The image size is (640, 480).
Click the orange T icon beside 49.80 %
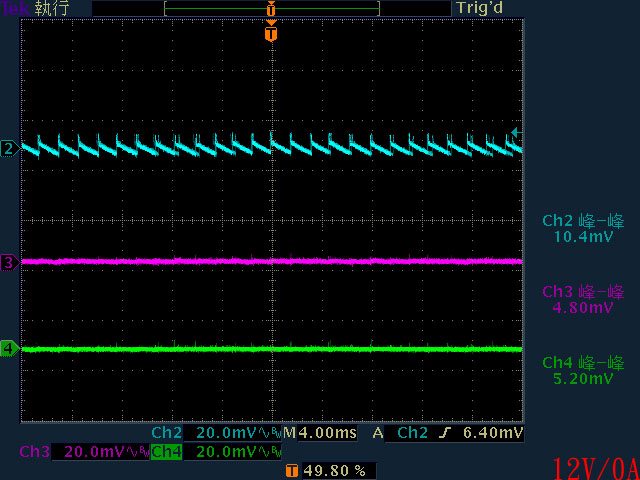click(x=291, y=470)
